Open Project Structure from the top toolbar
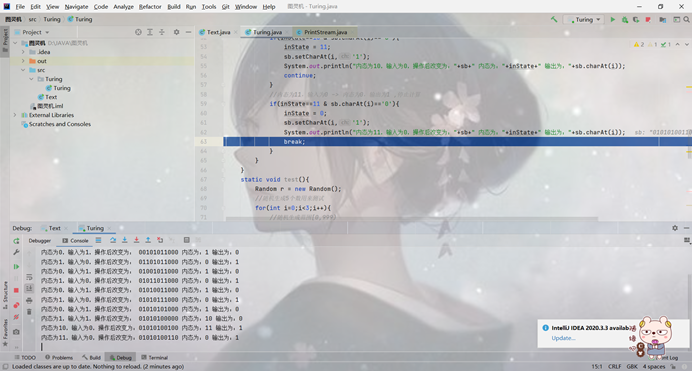The image size is (692, 371). tap(662, 19)
